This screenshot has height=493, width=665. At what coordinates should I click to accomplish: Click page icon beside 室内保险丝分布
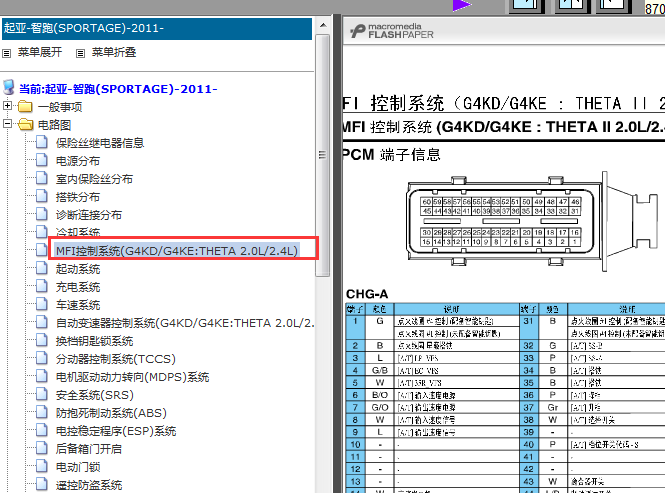42,178
